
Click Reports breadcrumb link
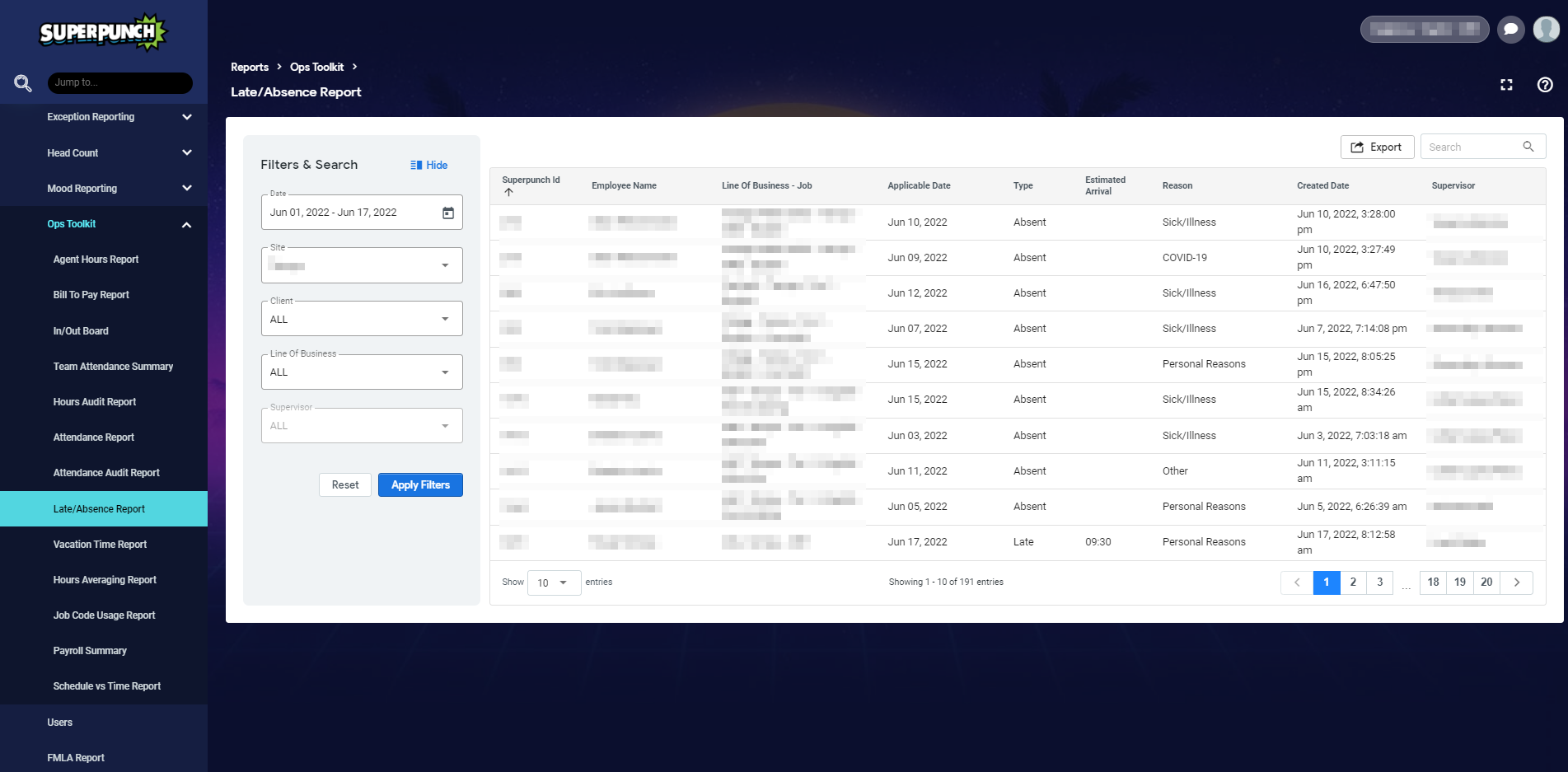coord(250,67)
